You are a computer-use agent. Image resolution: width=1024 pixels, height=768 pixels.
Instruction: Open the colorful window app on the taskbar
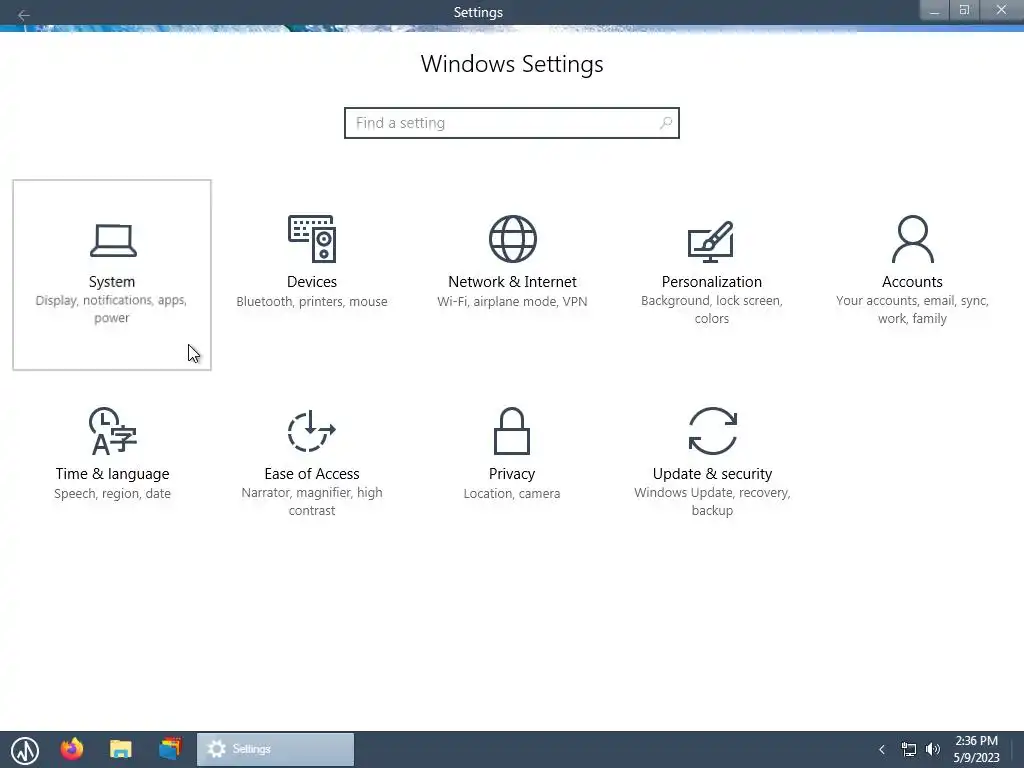point(170,748)
